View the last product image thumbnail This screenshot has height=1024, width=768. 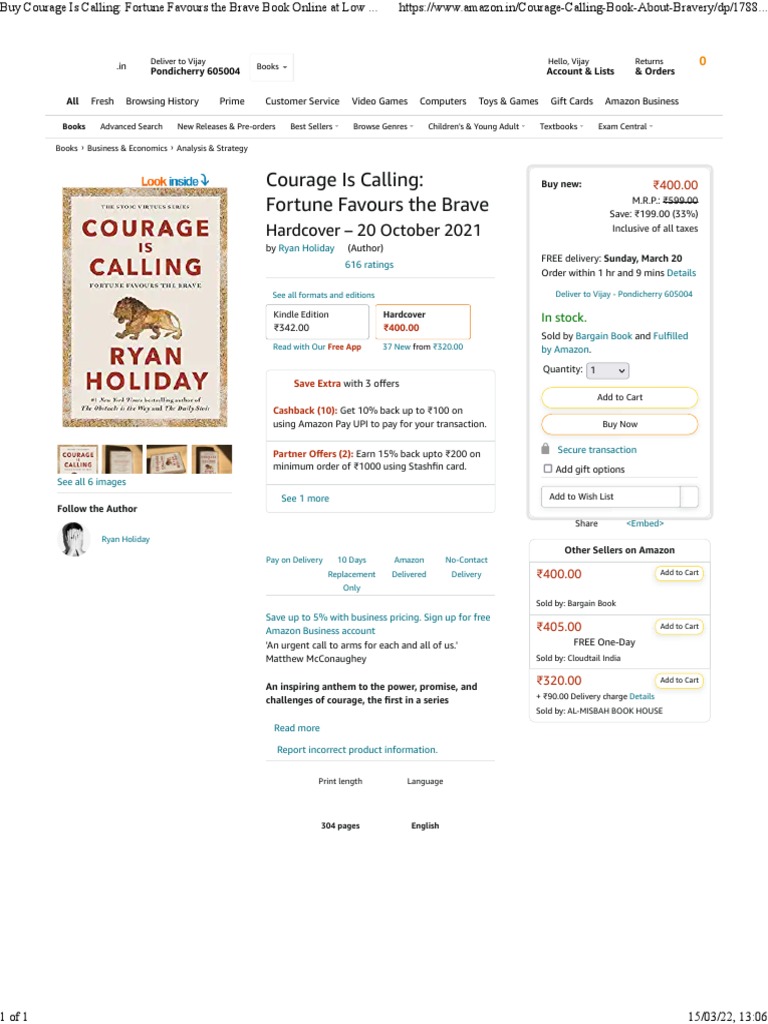(x=212, y=459)
